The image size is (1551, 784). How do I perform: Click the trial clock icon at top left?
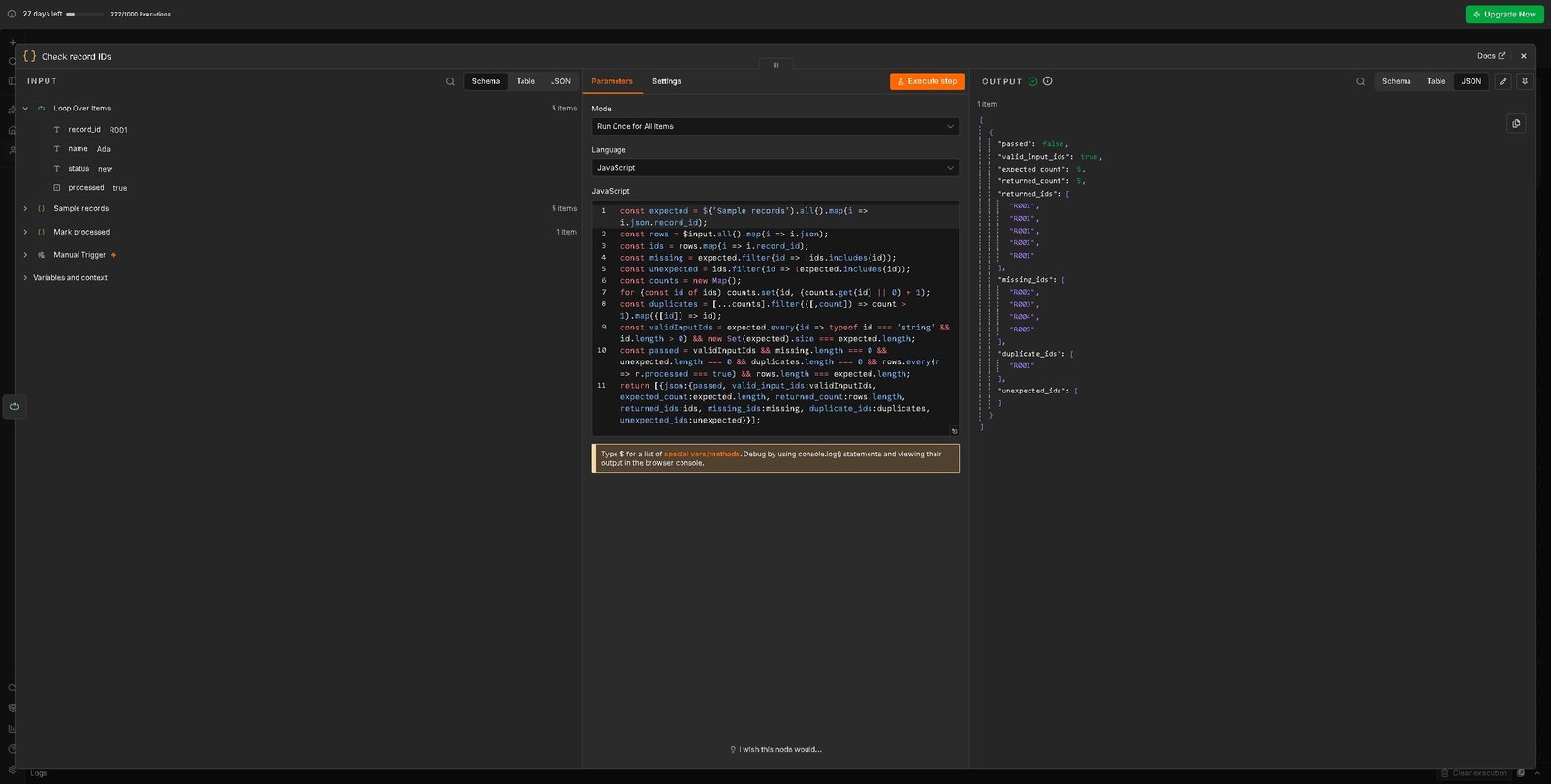click(12, 14)
